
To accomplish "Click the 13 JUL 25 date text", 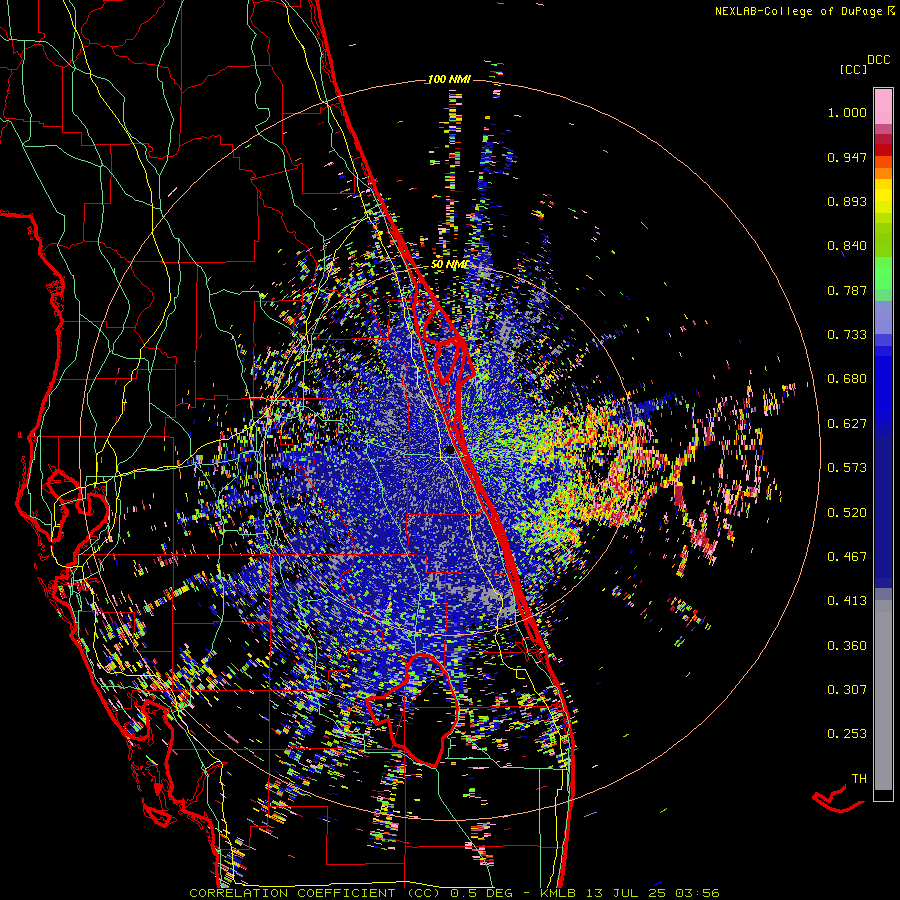I will 627,893.
